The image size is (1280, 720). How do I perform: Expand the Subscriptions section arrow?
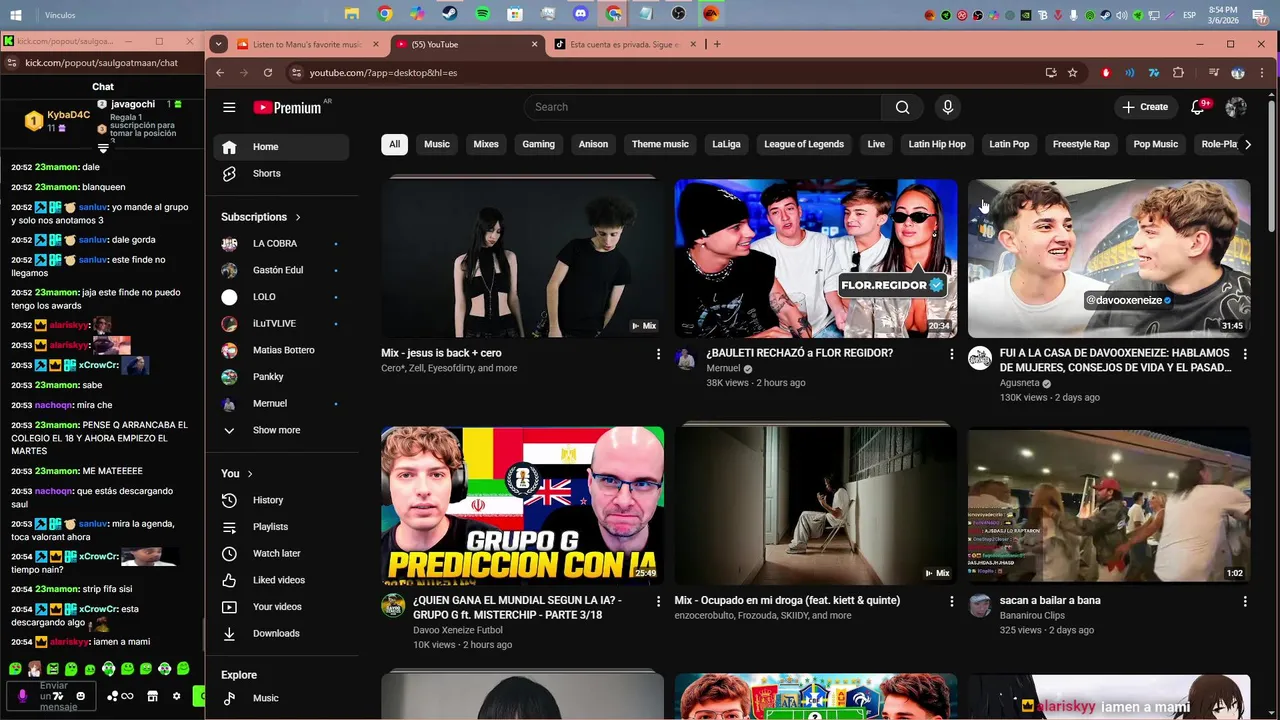point(298,217)
